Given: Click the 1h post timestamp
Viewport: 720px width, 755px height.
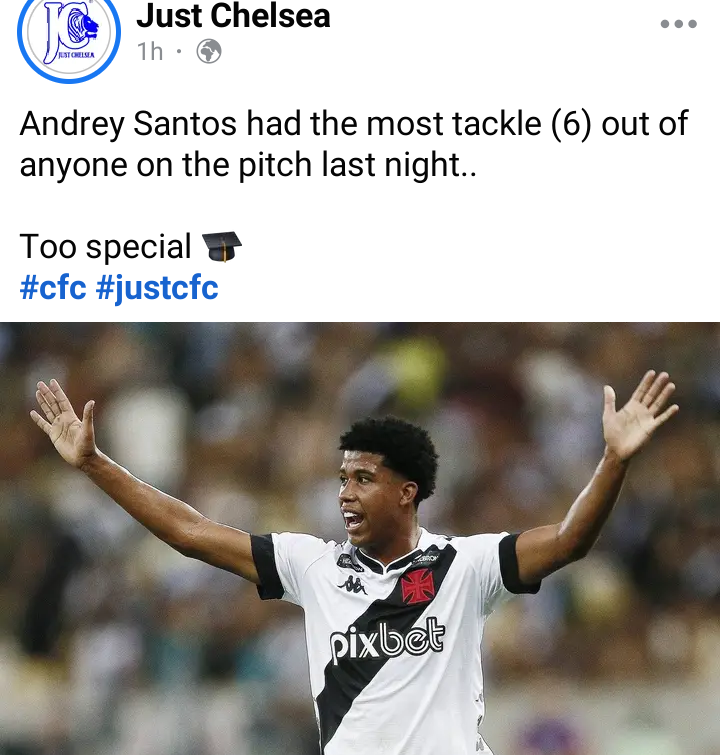Looking at the screenshot, I should tap(150, 52).
